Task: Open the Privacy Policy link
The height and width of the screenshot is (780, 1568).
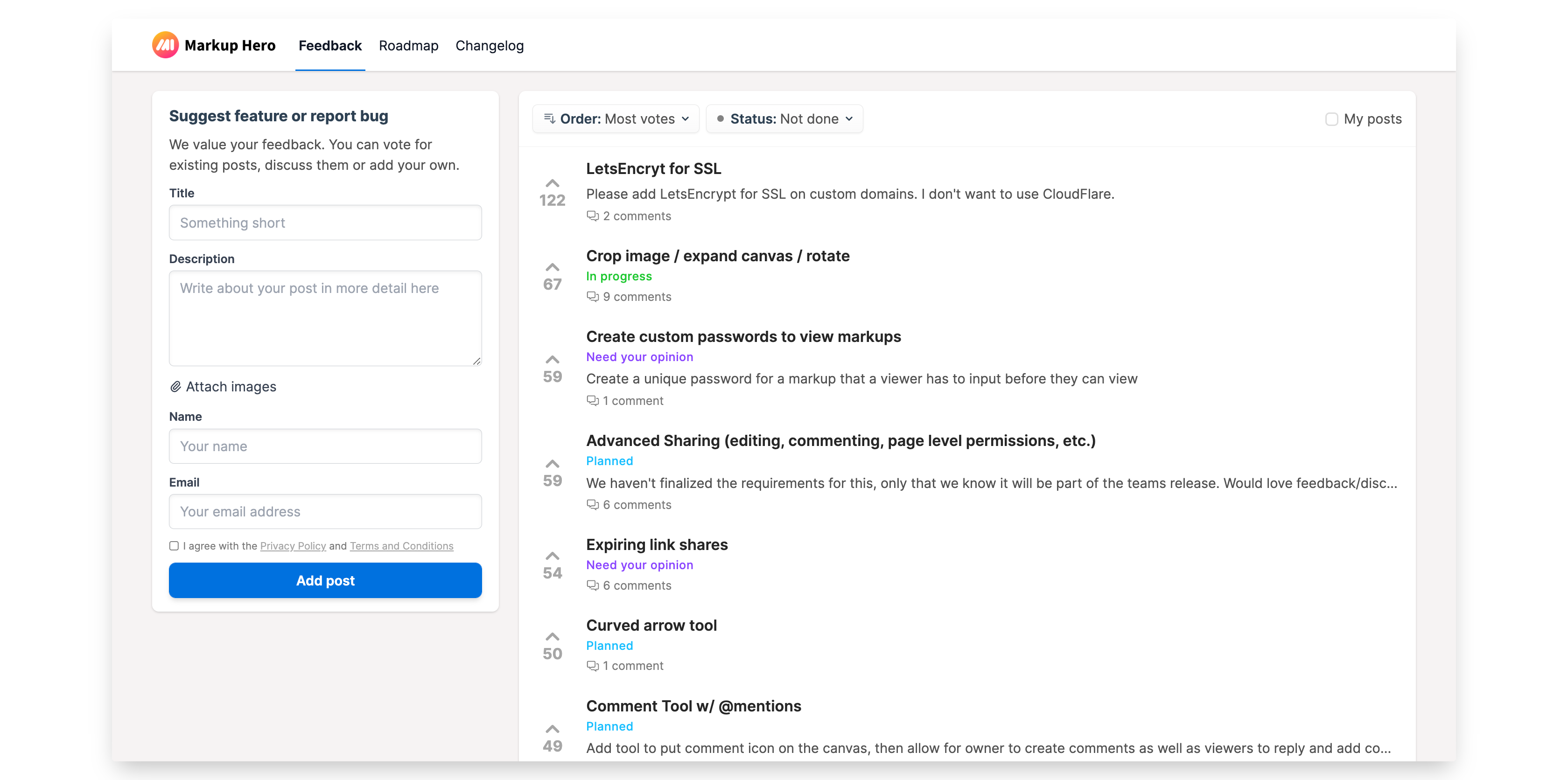Action: click(x=293, y=546)
